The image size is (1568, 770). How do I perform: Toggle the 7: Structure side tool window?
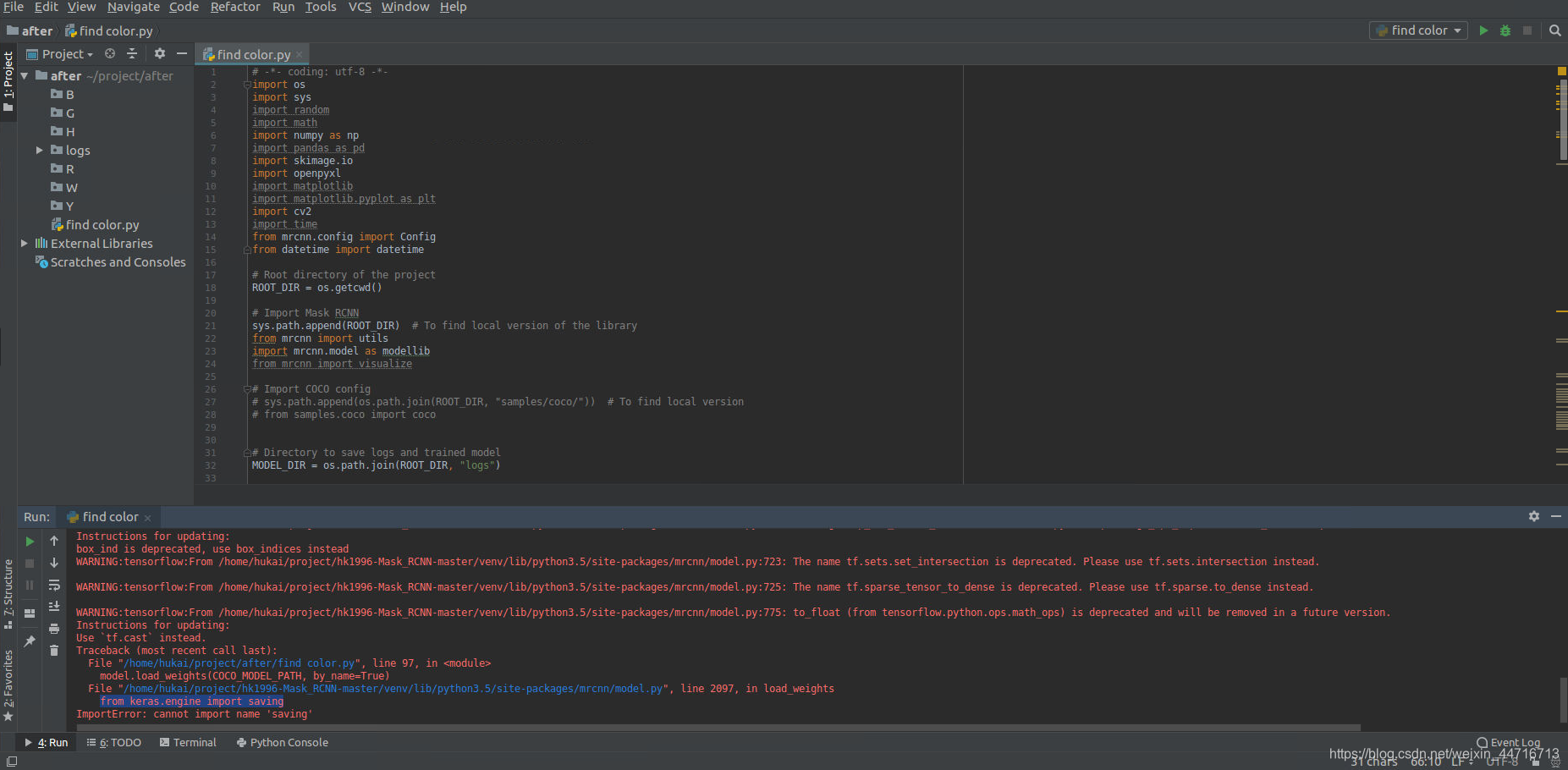point(8,594)
